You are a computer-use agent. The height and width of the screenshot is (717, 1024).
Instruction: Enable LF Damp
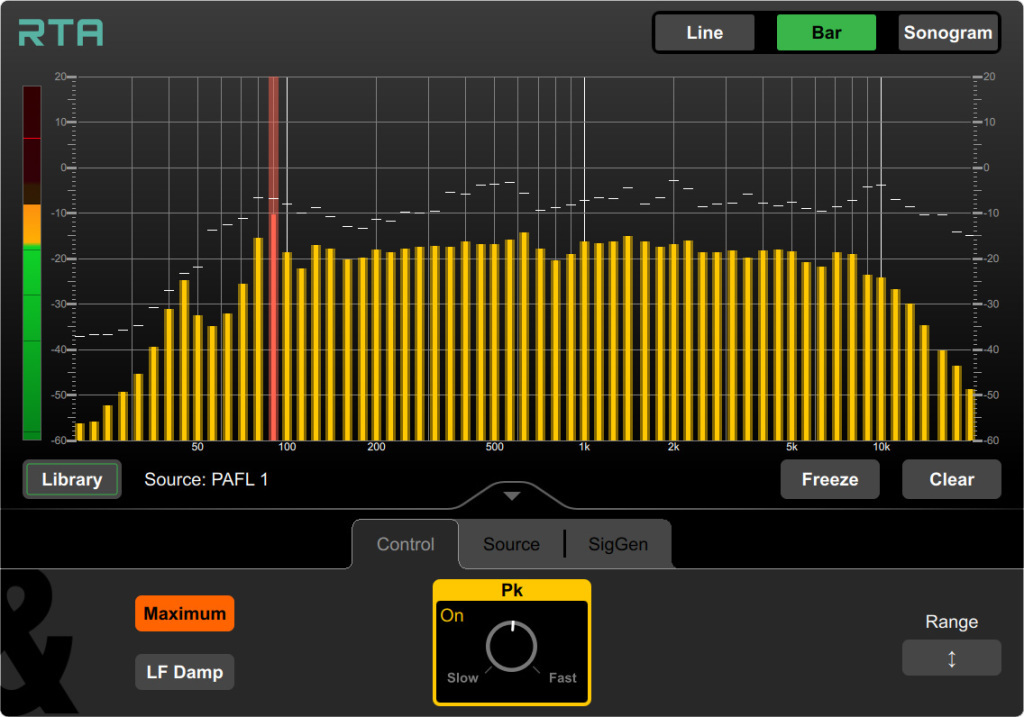point(185,672)
